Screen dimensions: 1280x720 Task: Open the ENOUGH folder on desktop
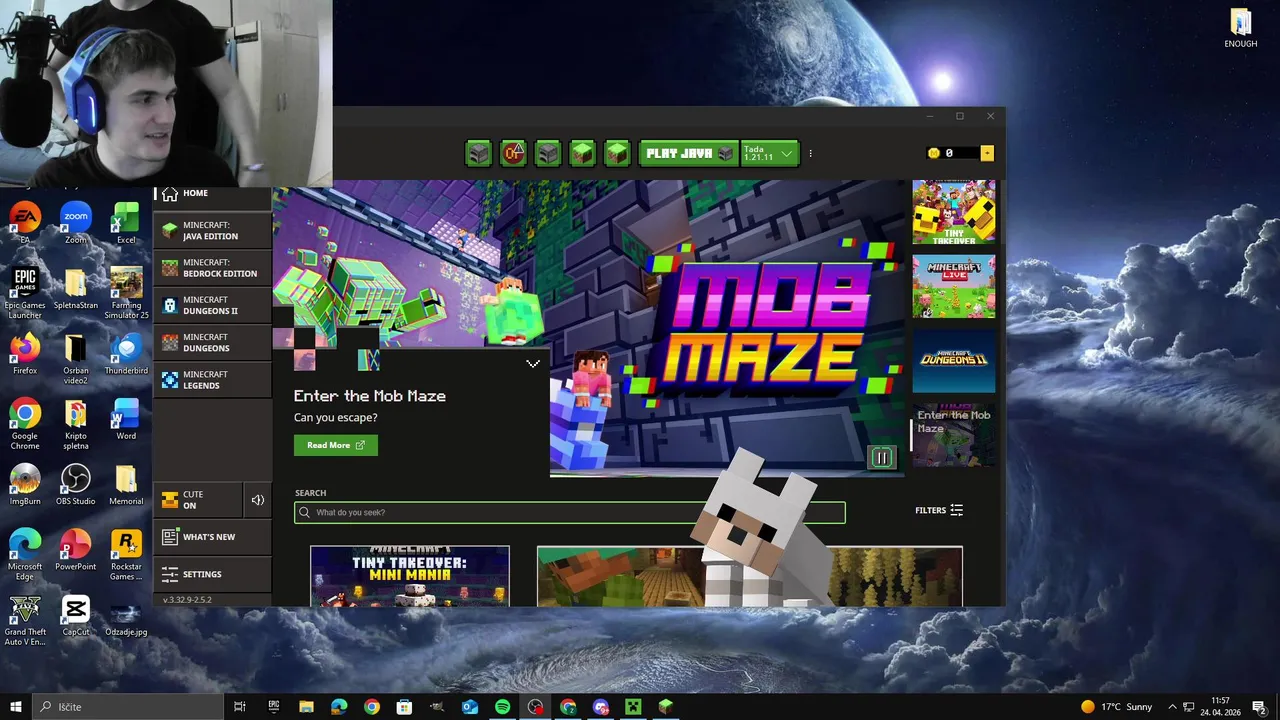tap(1241, 28)
